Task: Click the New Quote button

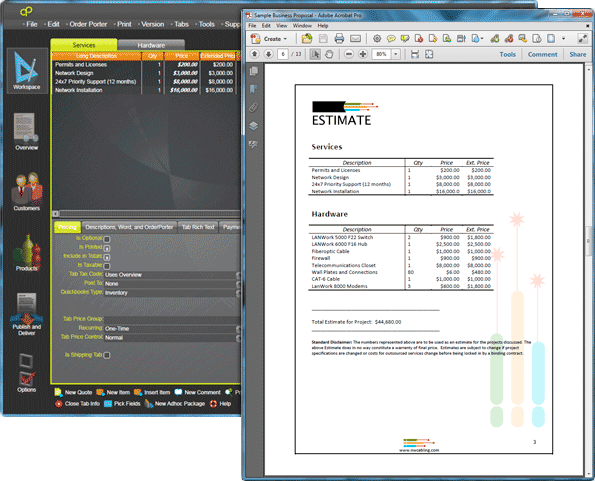Action: pyautogui.click(x=74, y=392)
